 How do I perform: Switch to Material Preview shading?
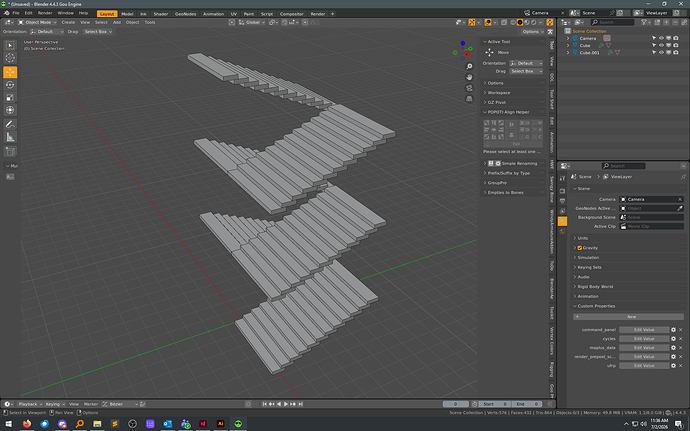coord(527,22)
